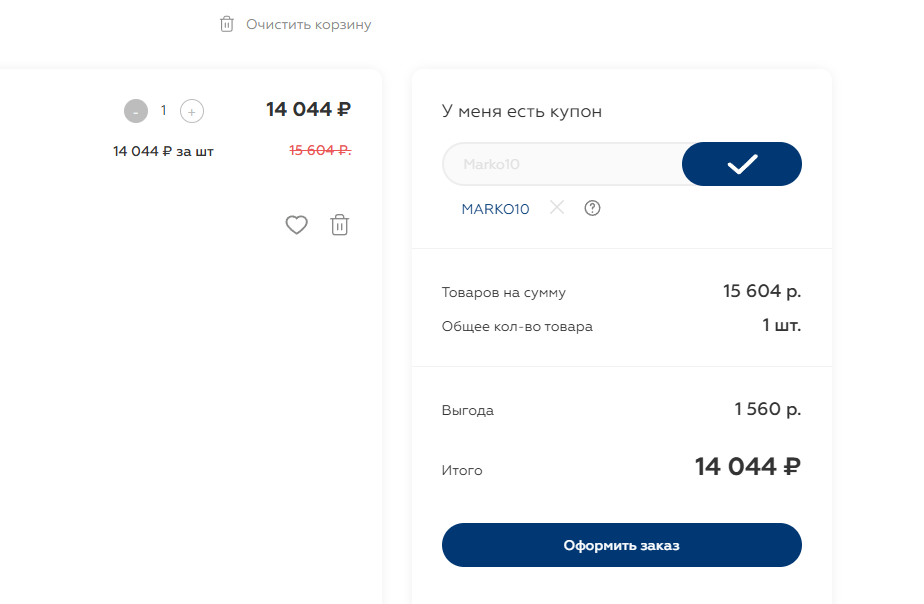Add item to favorites with heart icon
The height and width of the screenshot is (604, 924).
(297, 225)
